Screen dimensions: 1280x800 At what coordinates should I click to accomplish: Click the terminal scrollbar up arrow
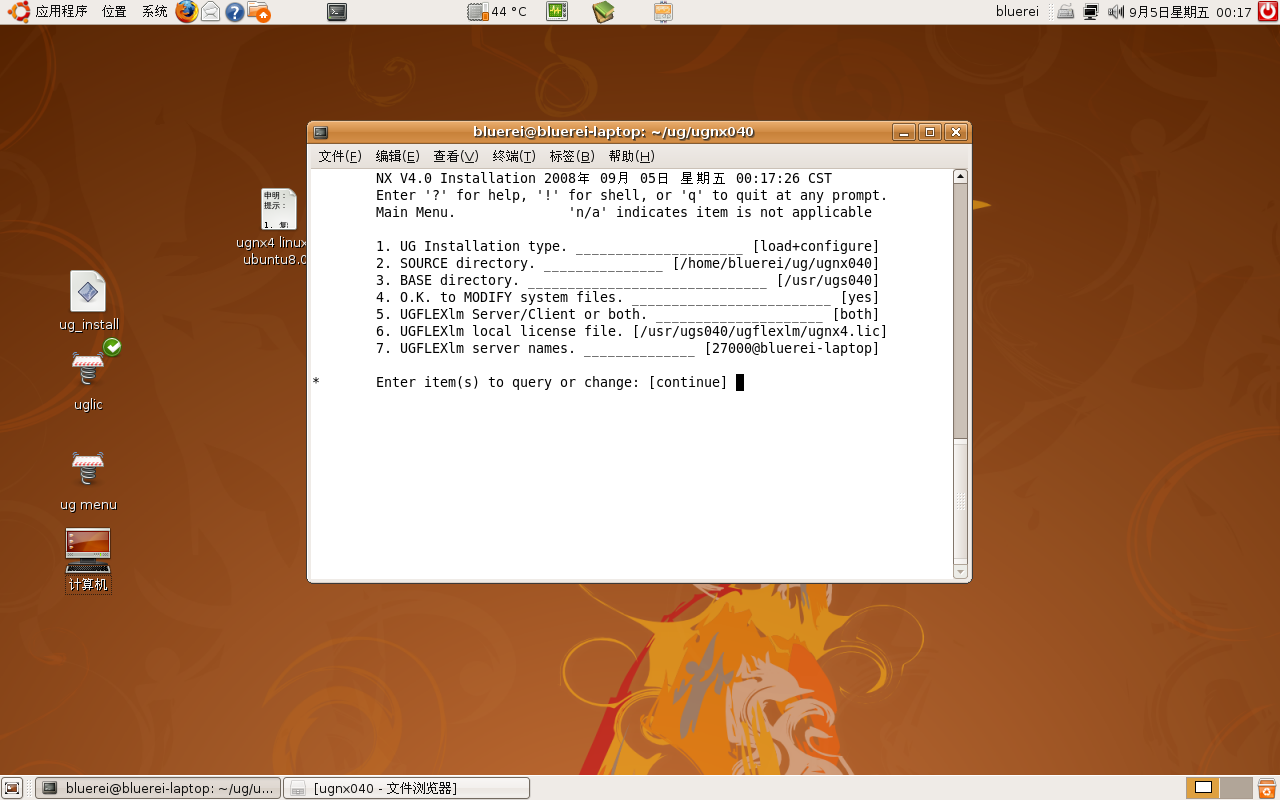pos(960,177)
